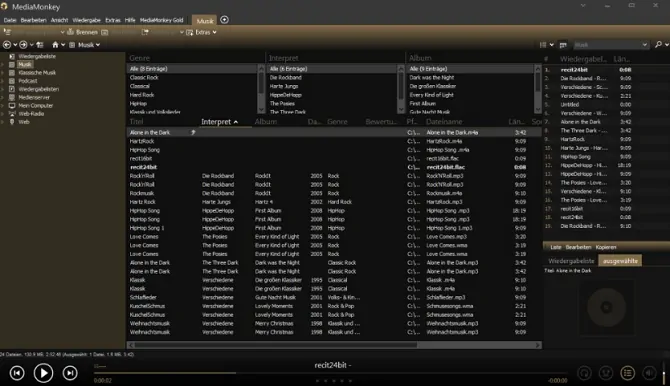
Task: Click Kopieren in the playlist panel bar
Action: pyautogui.click(x=606, y=247)
